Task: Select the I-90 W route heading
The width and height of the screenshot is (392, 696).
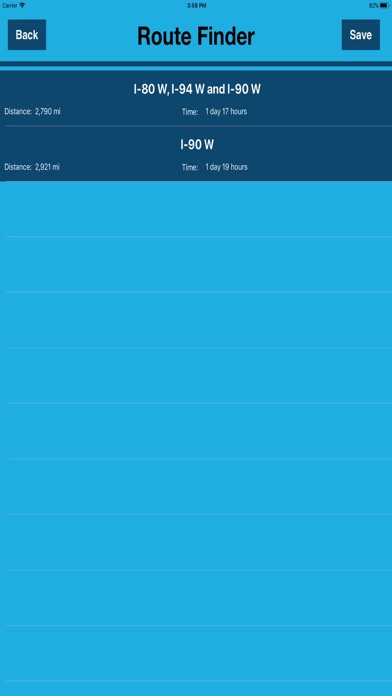Action: (197, 145)
